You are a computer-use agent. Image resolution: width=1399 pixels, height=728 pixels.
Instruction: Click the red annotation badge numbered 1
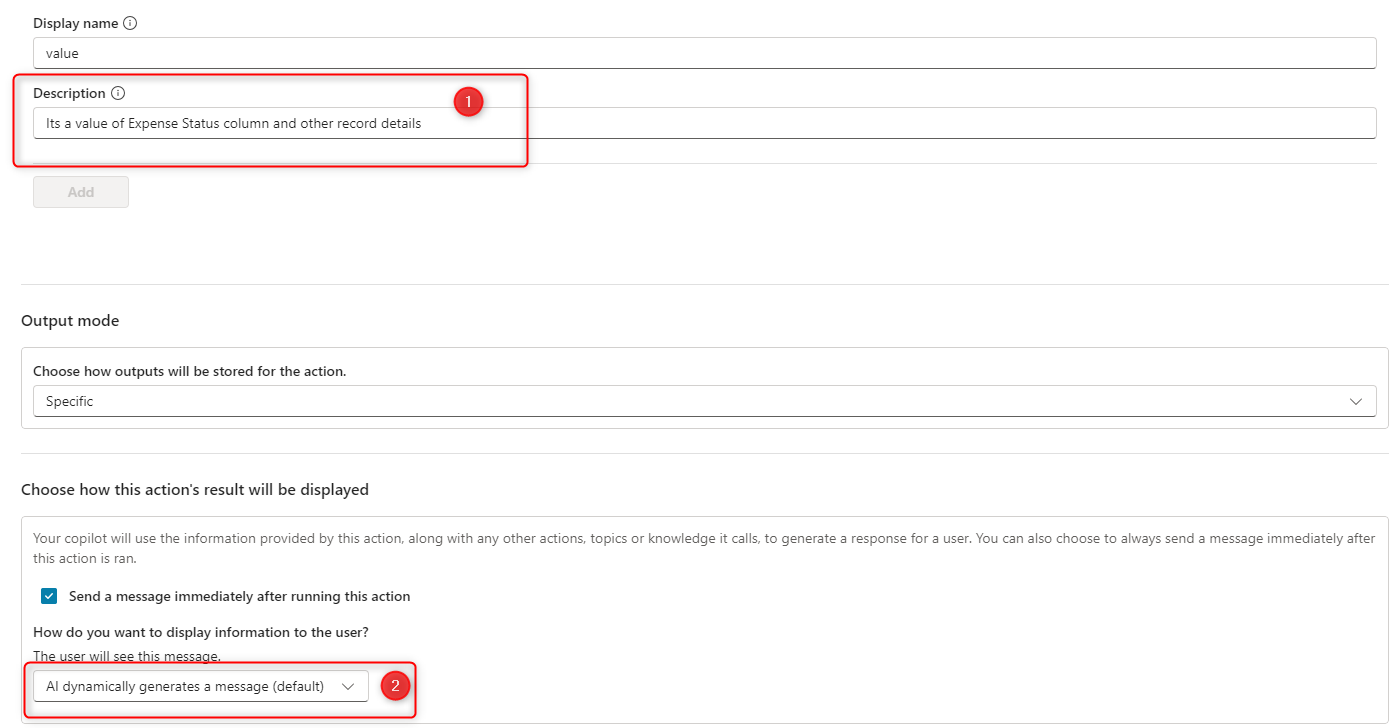tap(468, 102)
